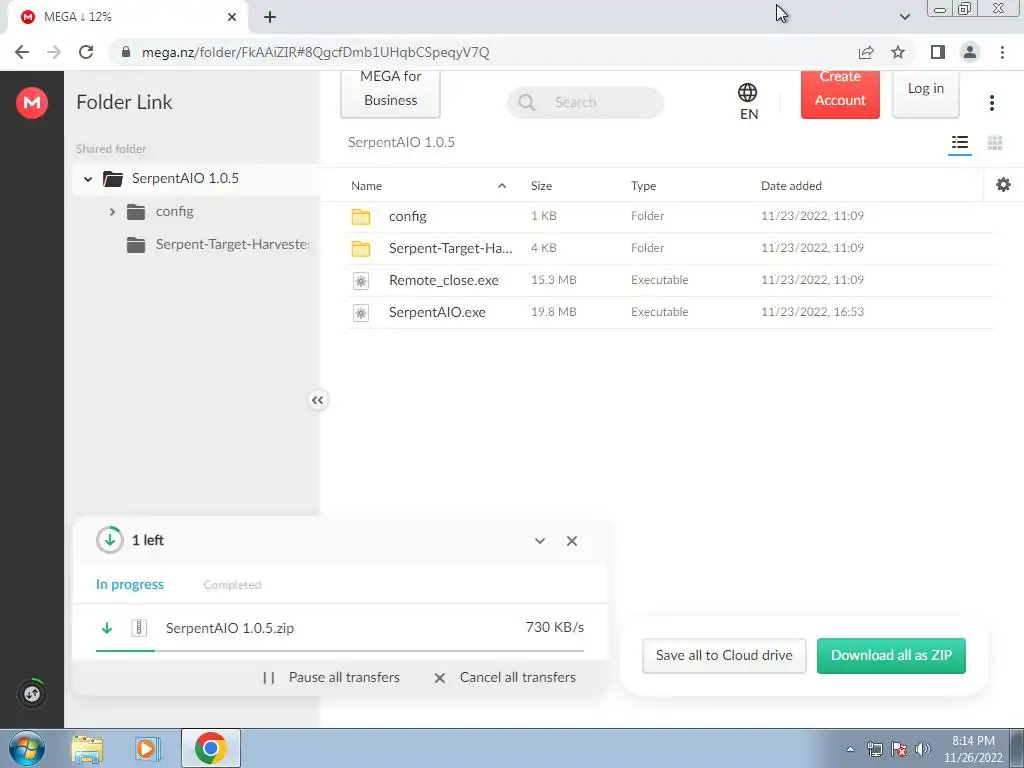Switch to the Completed tab
This screenshot has height=768, width=1024.
[x=232, y=584]
